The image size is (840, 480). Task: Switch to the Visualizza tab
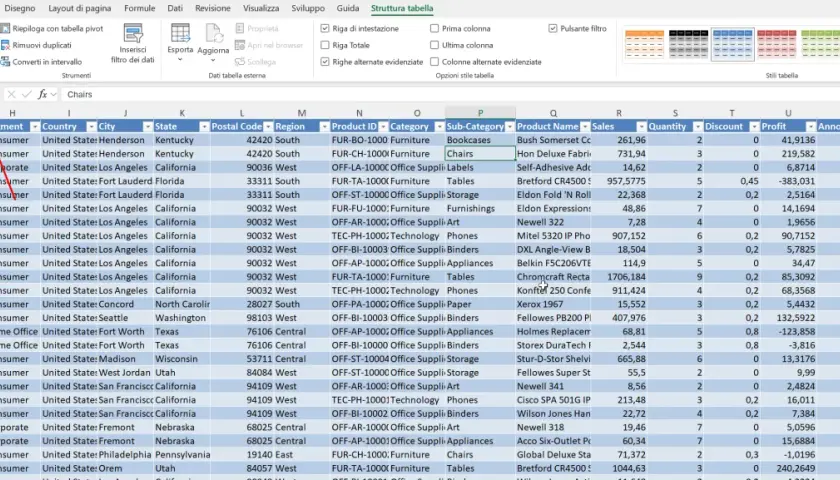261,8
